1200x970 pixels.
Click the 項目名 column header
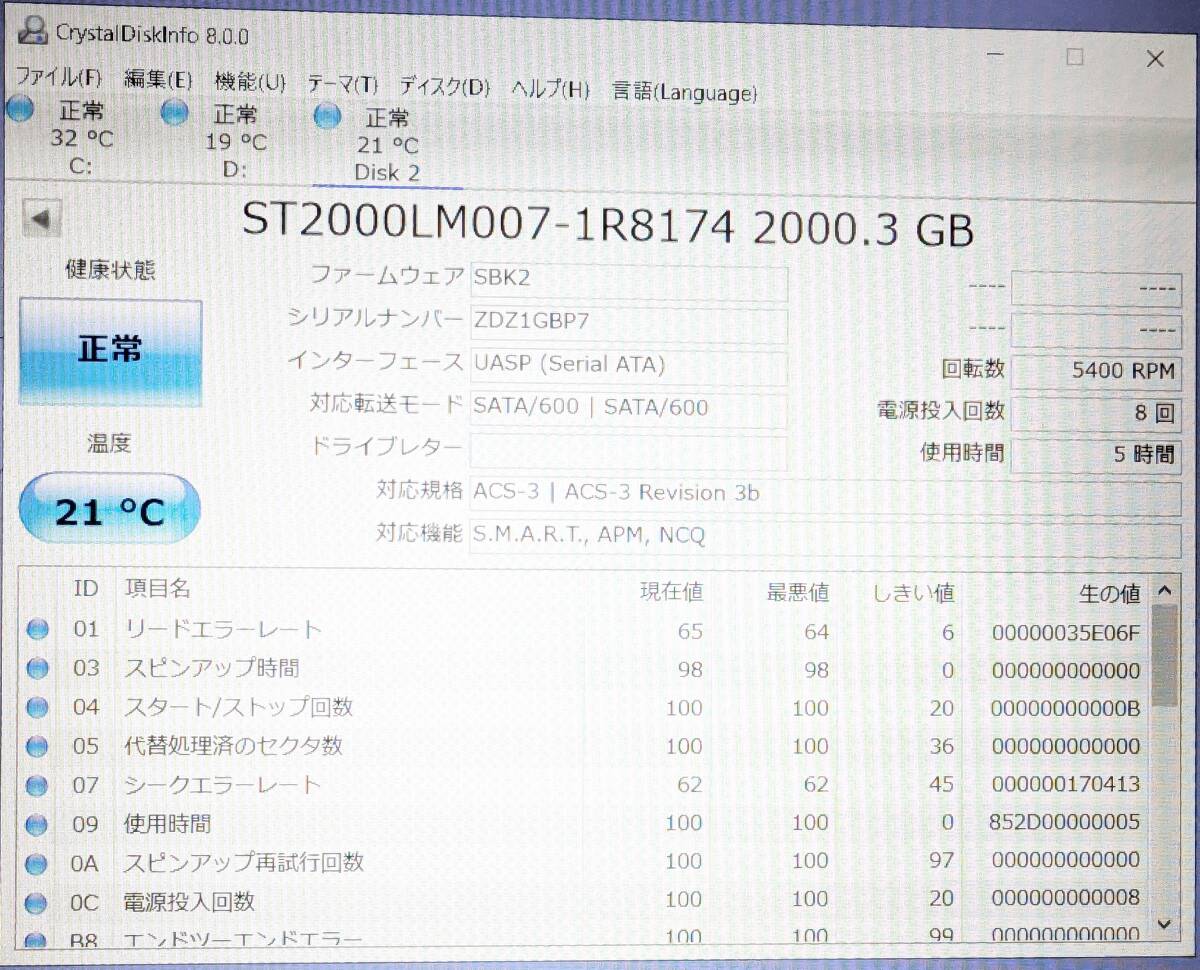pos(157,588)
